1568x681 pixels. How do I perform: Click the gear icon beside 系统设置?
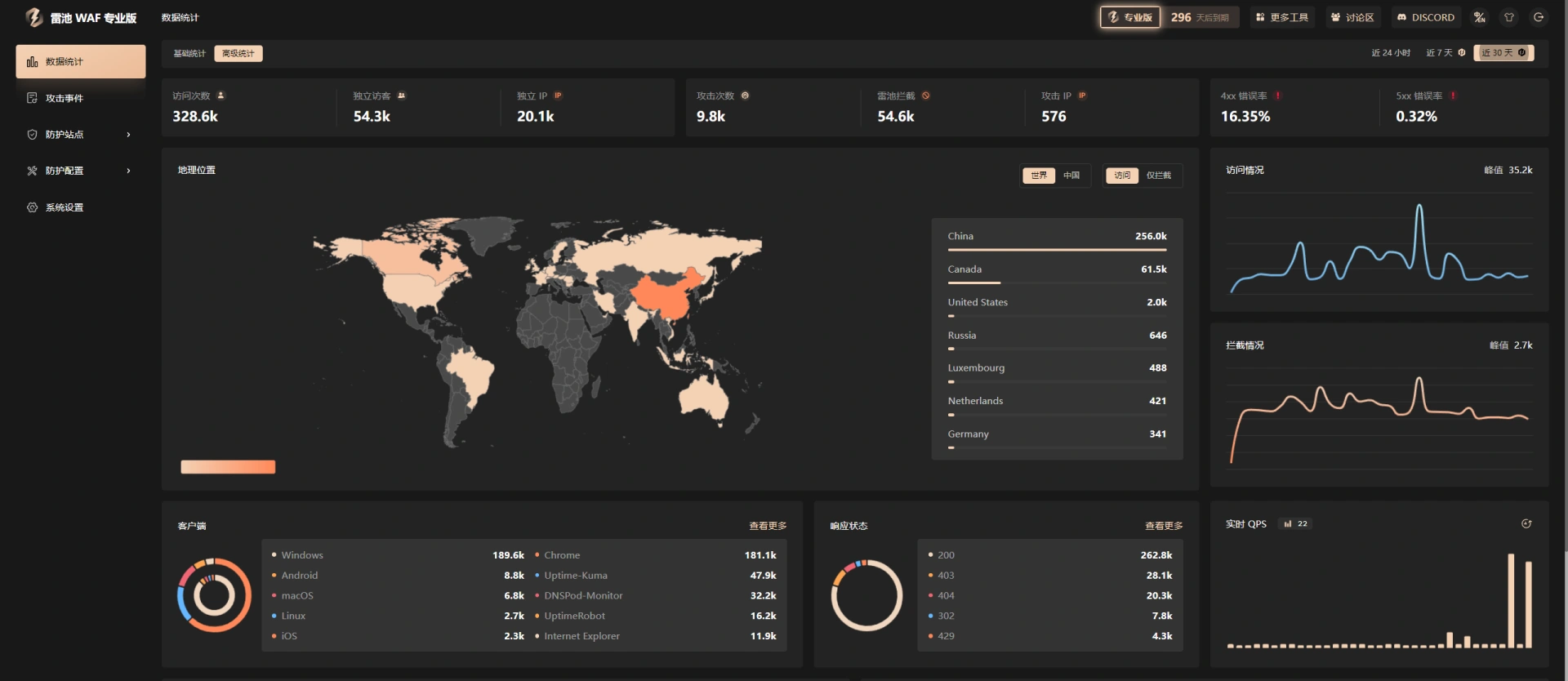32,207
